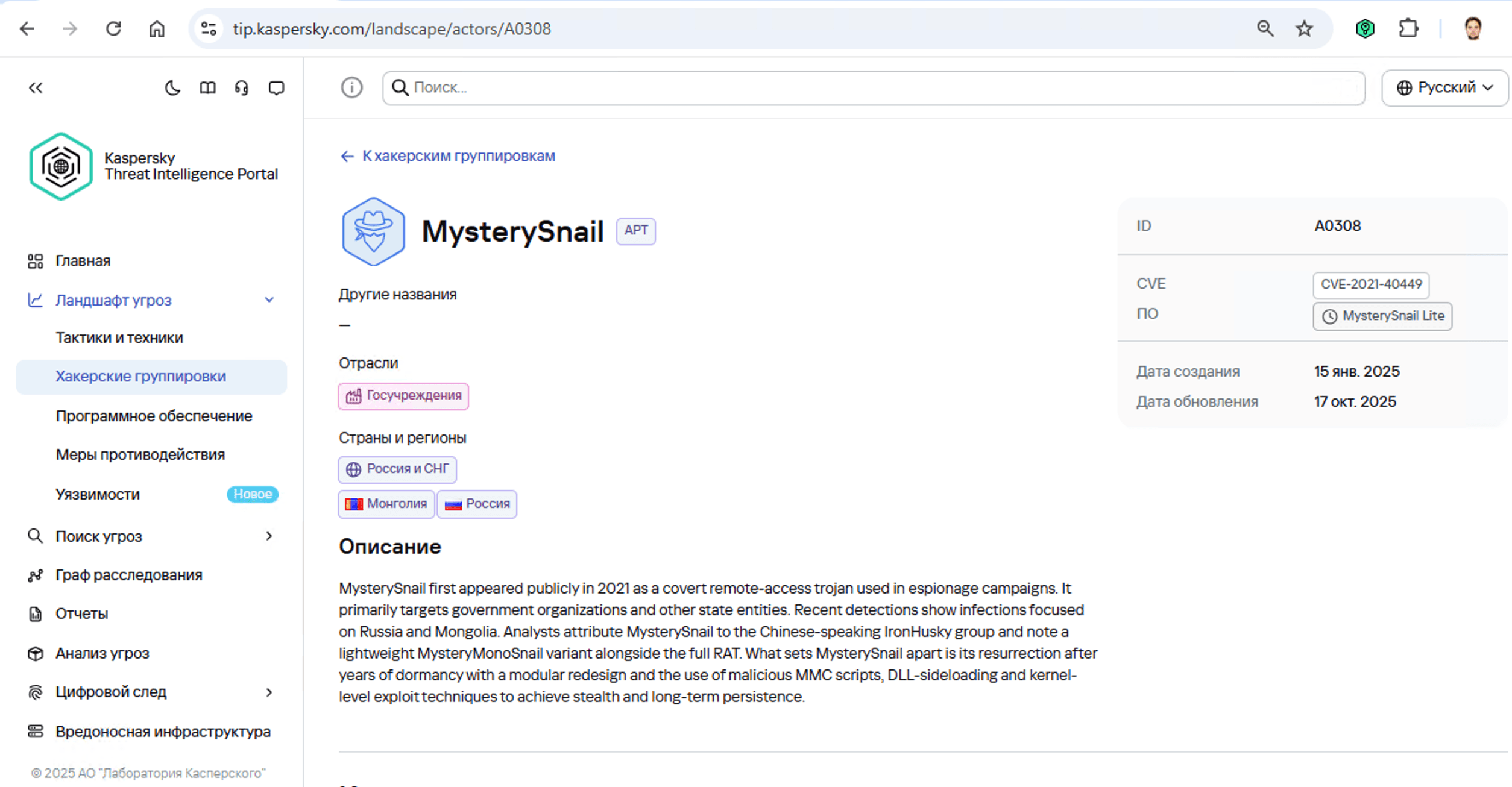Image resolution: width=1512 pixels, height=787 pixels.
Task: Collapse sidebar with double chevron icon
Action: 36,88
